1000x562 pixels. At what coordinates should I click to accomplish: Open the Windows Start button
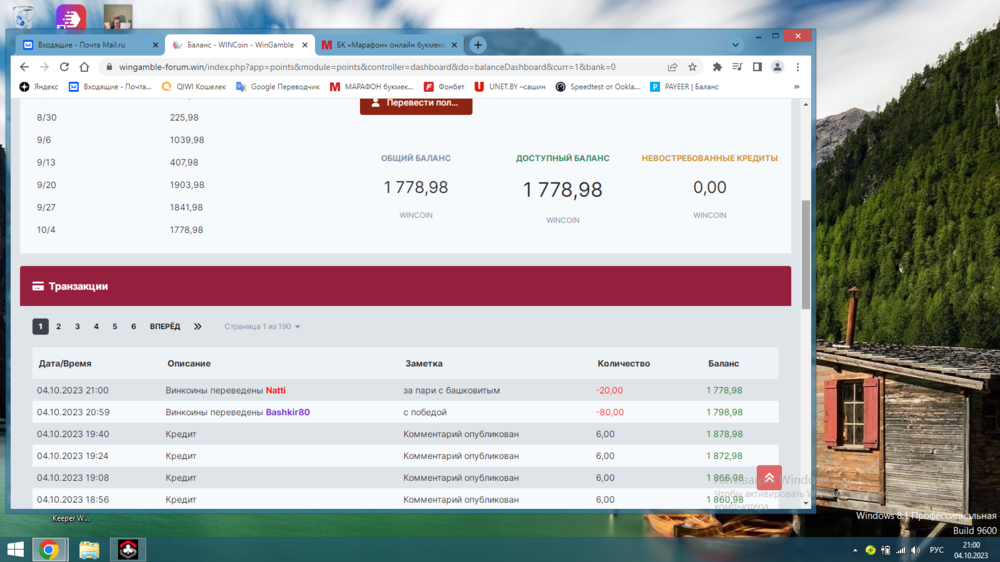coord(15,550)
